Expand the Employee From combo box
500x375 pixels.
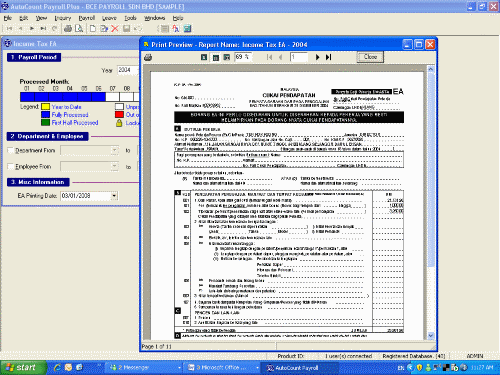tap(114, 166)
